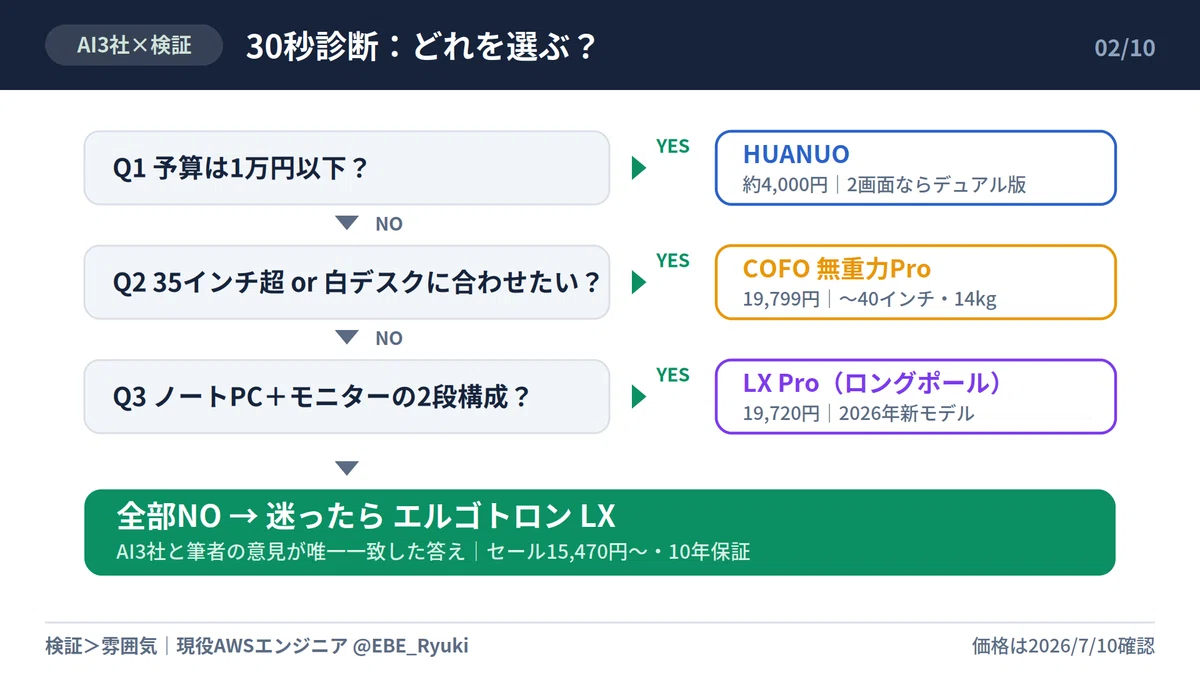Click the @EBE_Ryuki handle in footer
Screen dimensions: 1200x675
click(410, 646)
